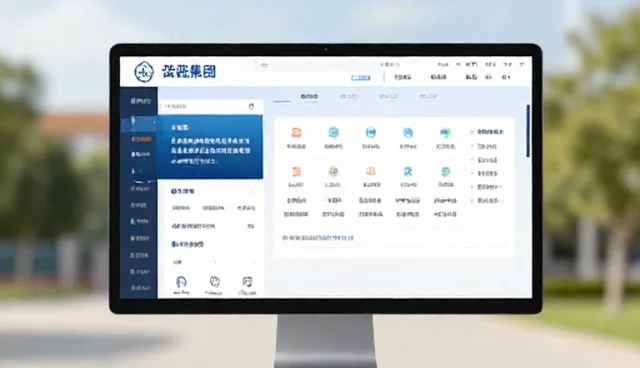
Task: Open the middle icon in top grid row
Action: 371,133
